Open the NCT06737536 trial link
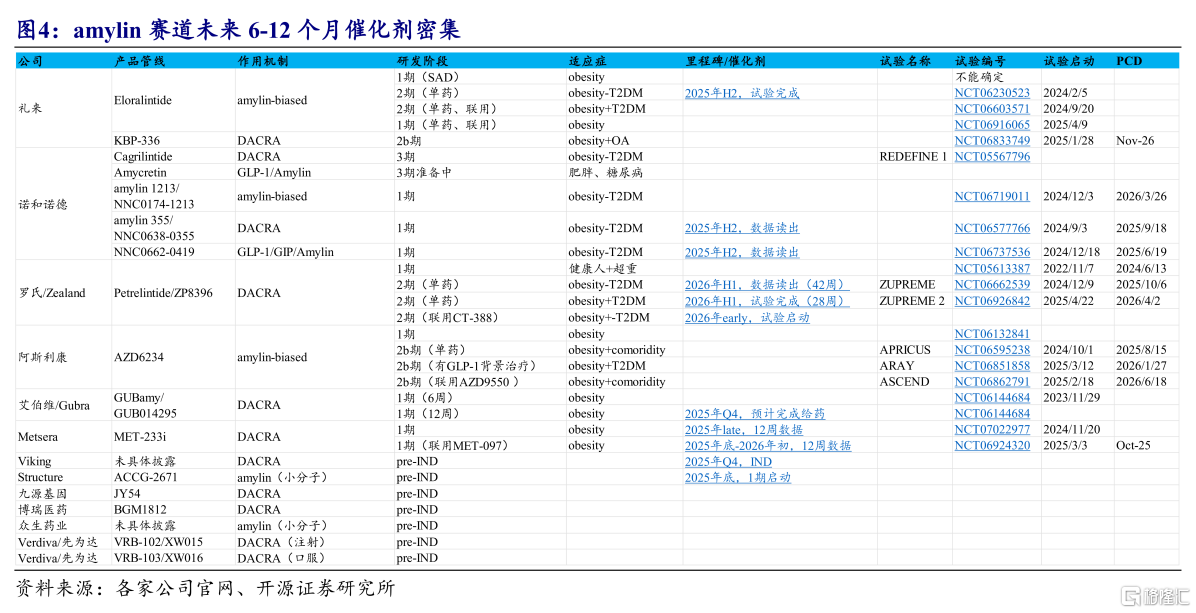Image resolution: width=1196 pixels, height=613 pixels. click(x=992, y=252)
